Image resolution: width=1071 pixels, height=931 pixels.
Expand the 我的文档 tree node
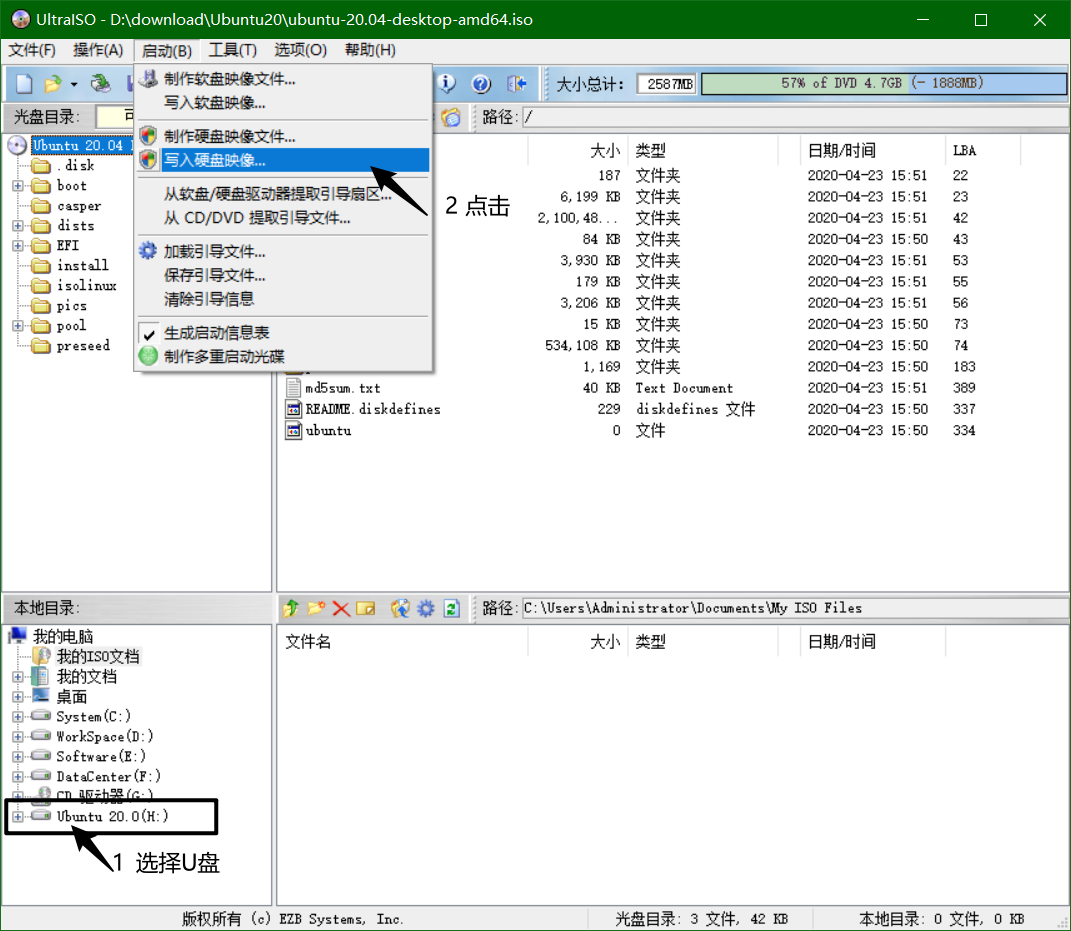18,677
